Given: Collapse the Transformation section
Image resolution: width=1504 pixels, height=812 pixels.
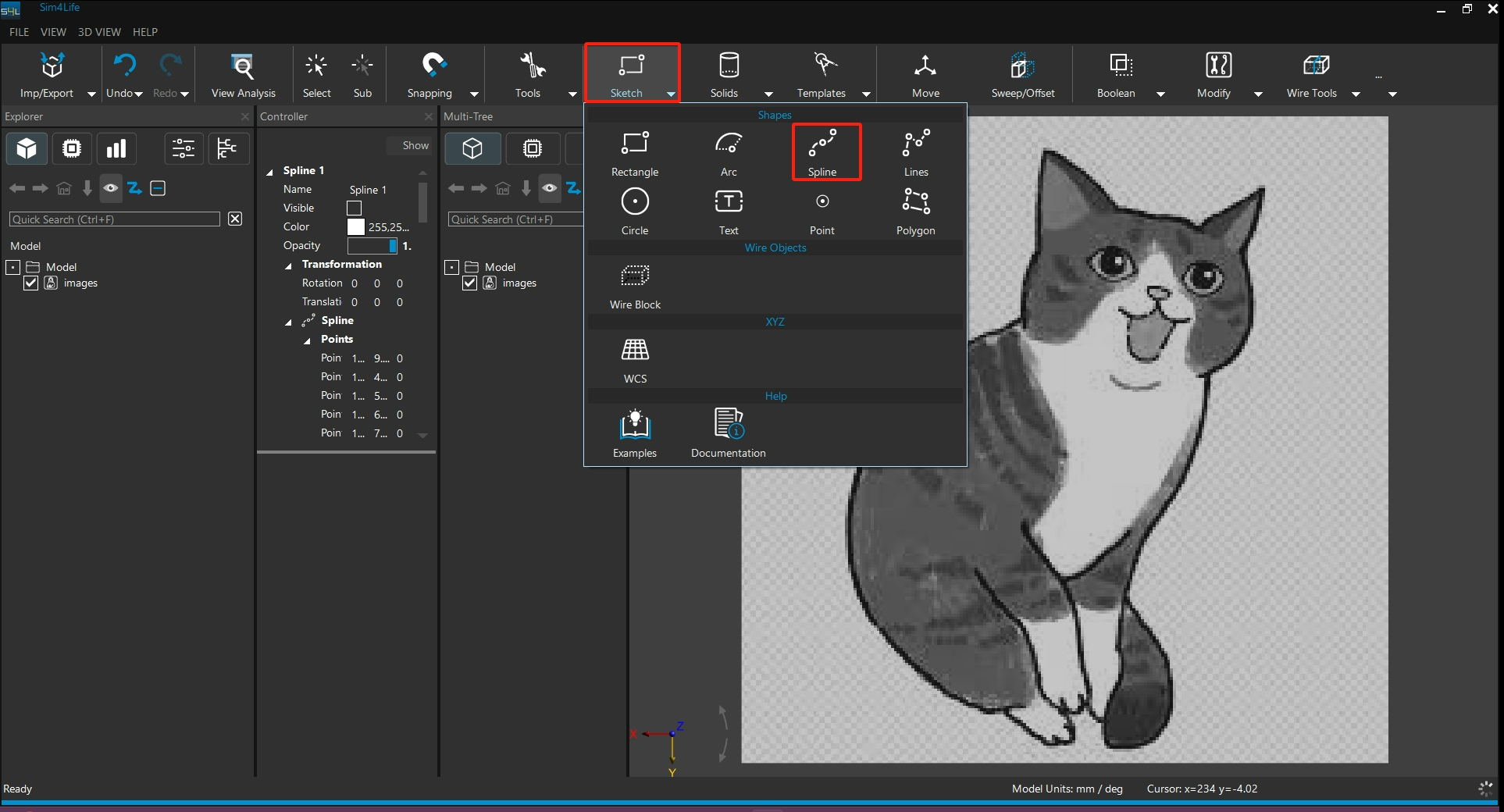Looking at the screenshot, I should pos(289,265).
